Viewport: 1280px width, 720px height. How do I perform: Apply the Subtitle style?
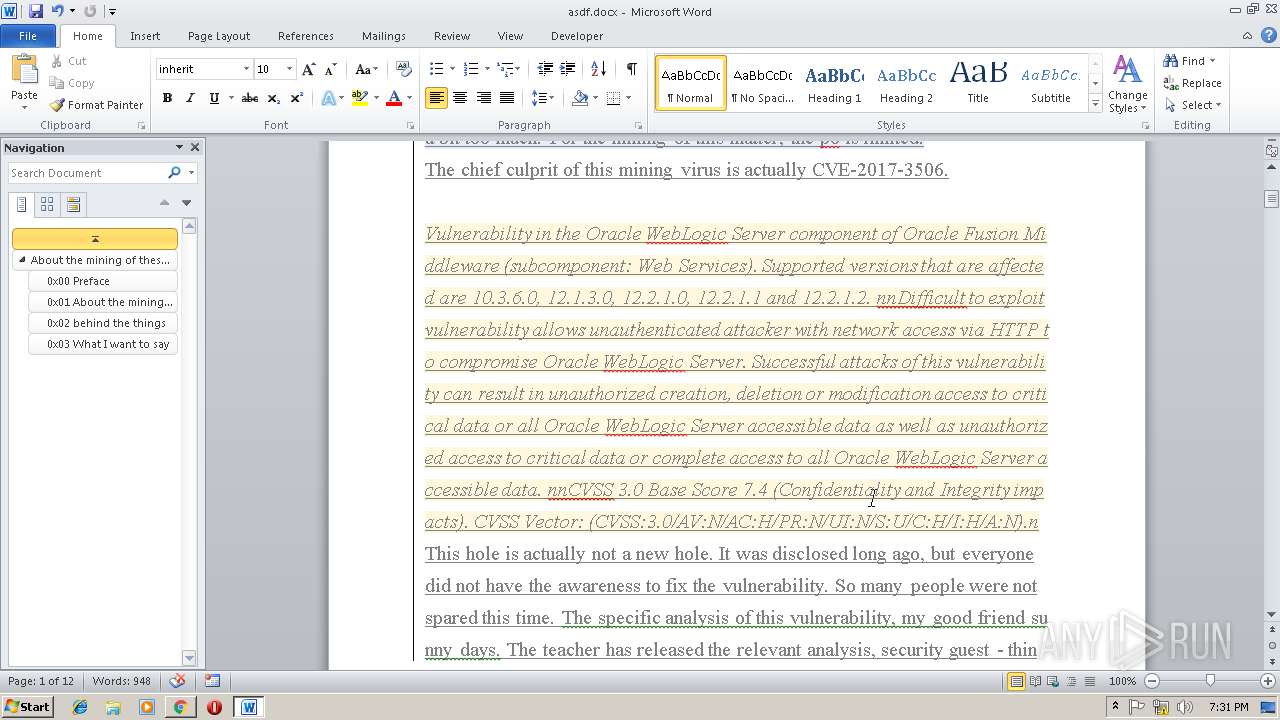(1050, 82)
